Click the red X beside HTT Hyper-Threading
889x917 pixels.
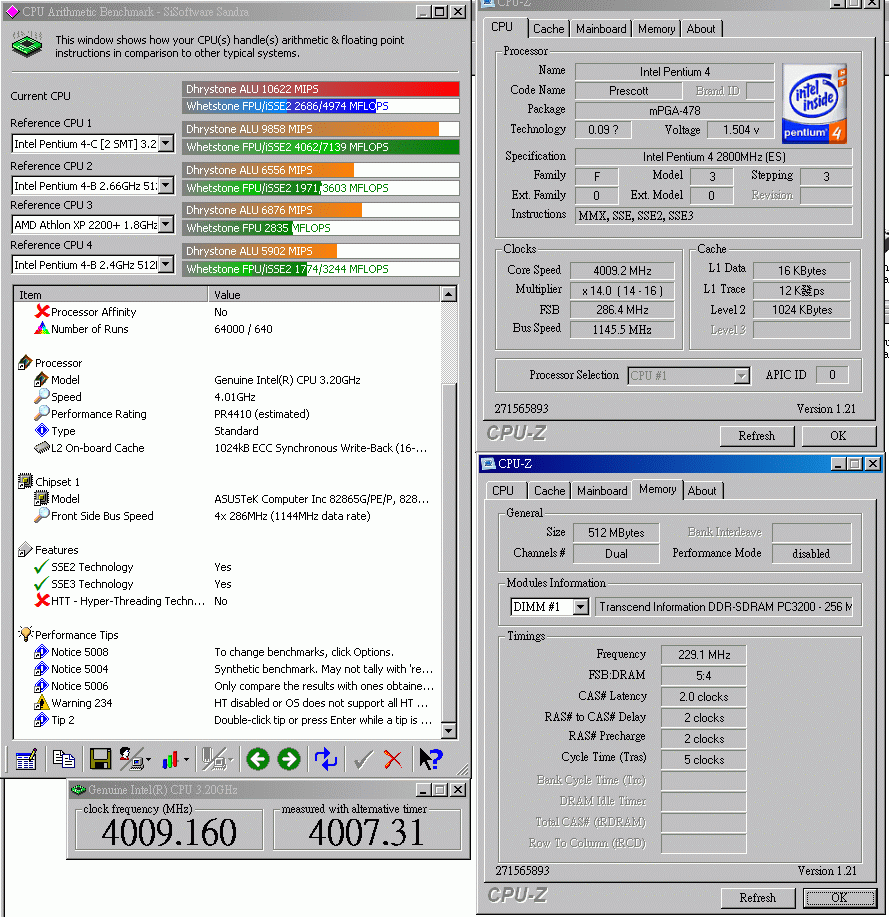[x=42, y=601]
